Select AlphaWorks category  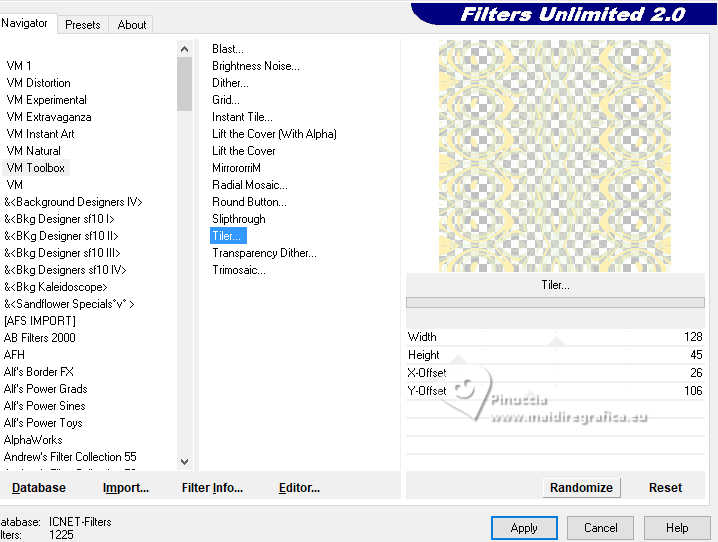(33, 439)
